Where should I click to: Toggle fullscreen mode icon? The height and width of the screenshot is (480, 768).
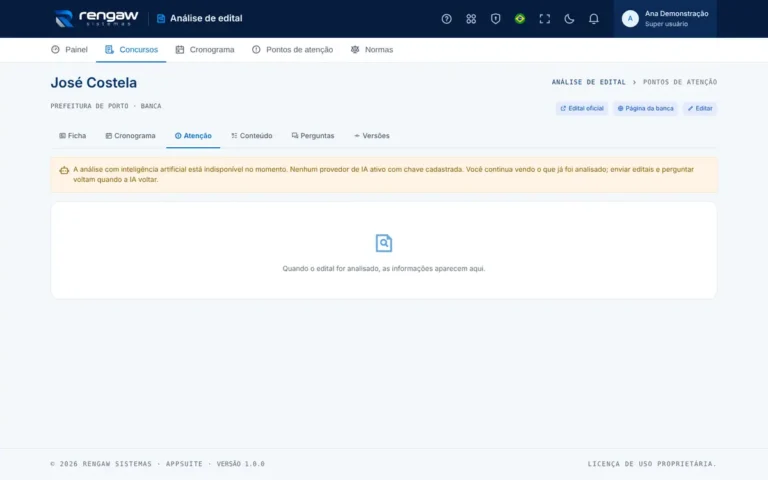pos(544,19)
